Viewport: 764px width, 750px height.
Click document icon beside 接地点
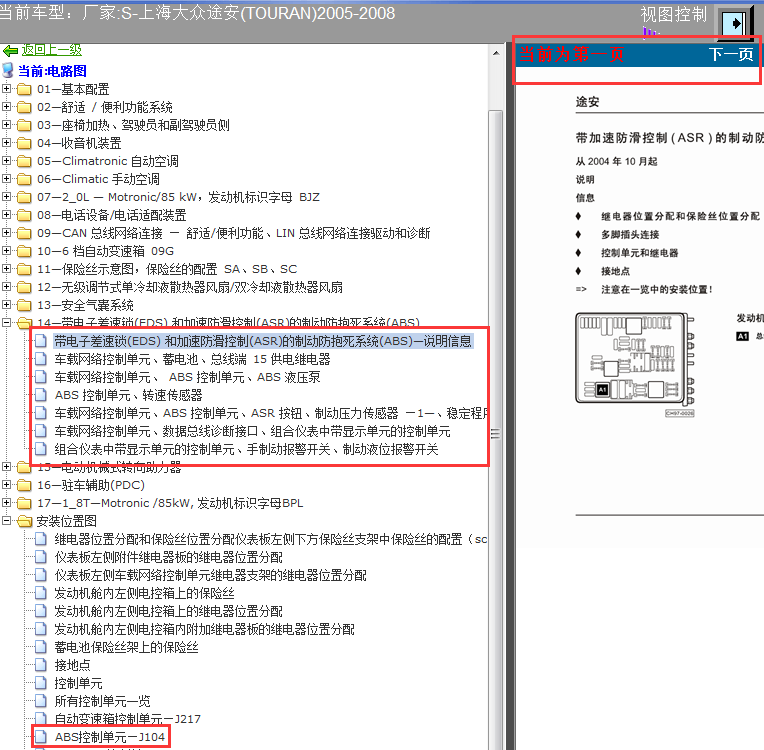click(41, 665)
